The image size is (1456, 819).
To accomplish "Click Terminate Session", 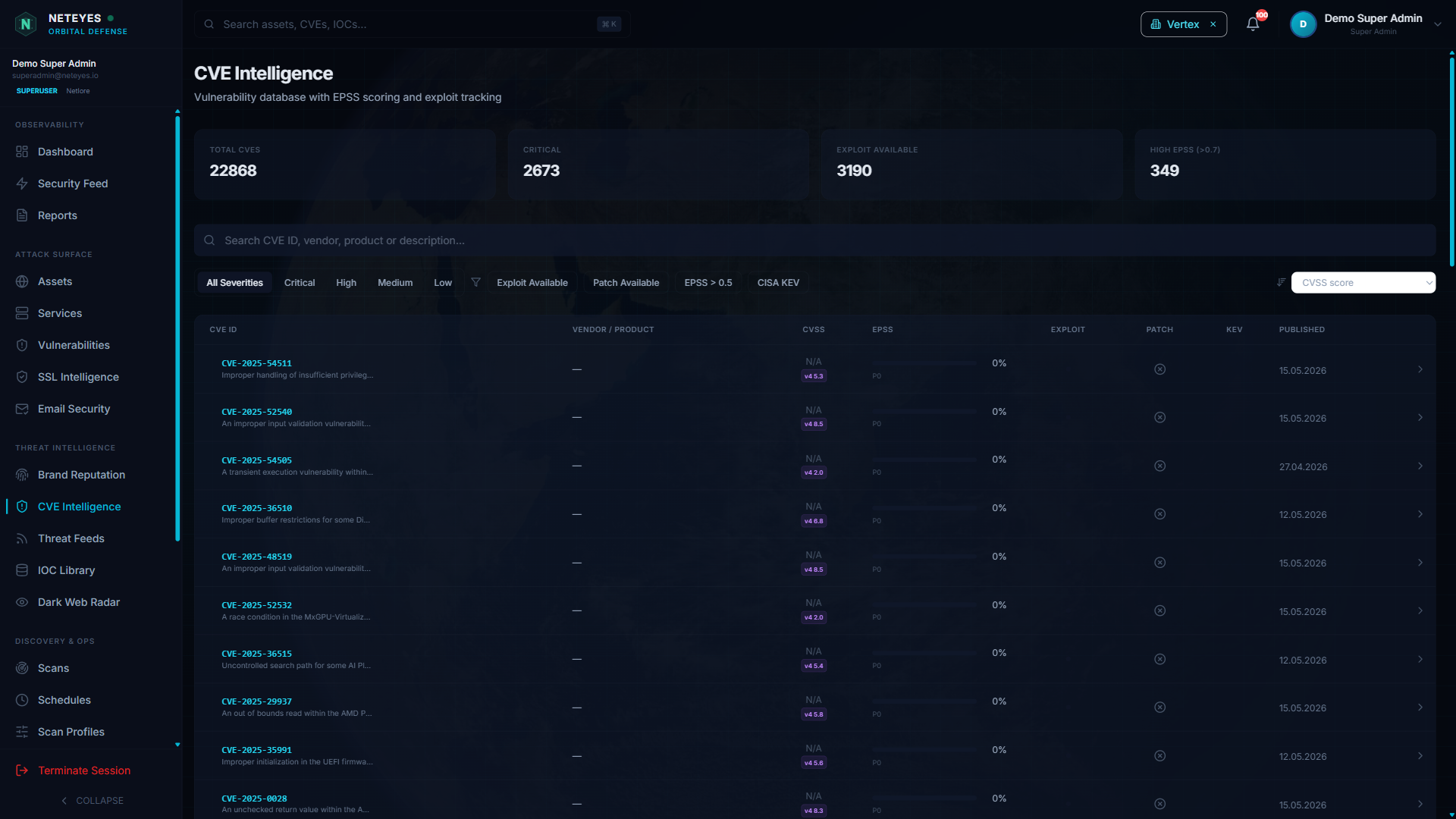I will (84, 770).
